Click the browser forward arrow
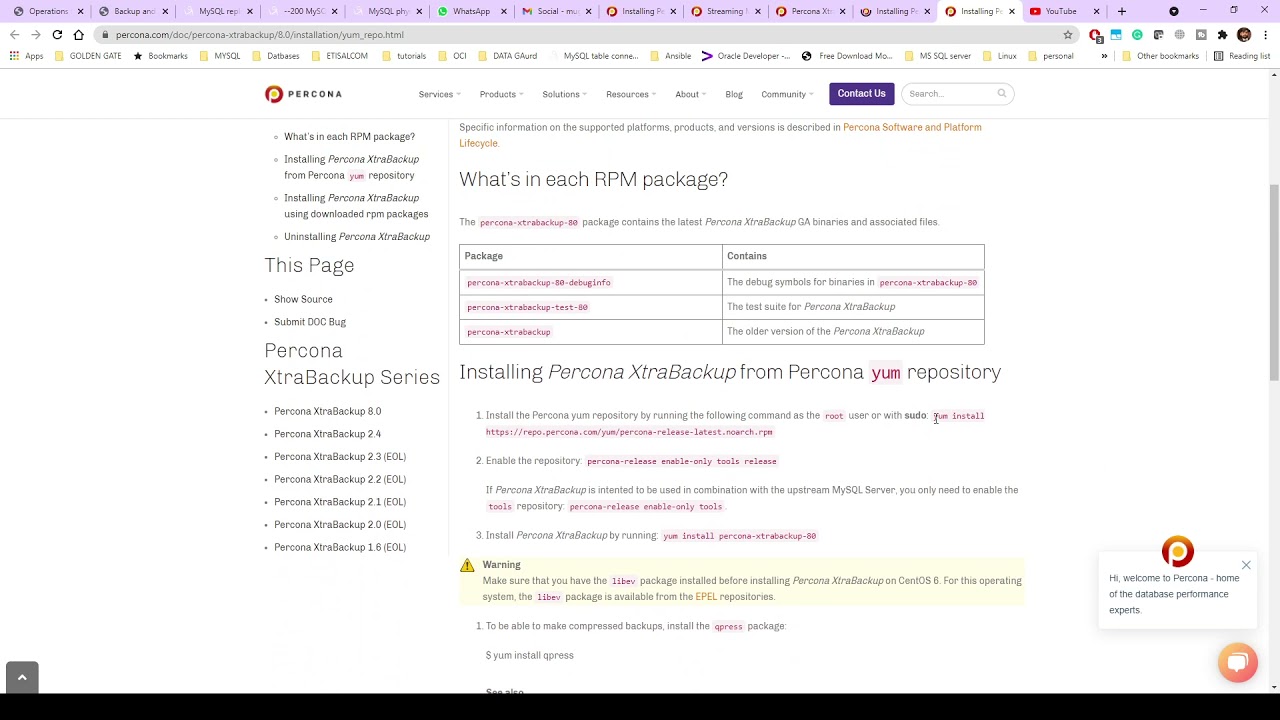 click(36, 34)
